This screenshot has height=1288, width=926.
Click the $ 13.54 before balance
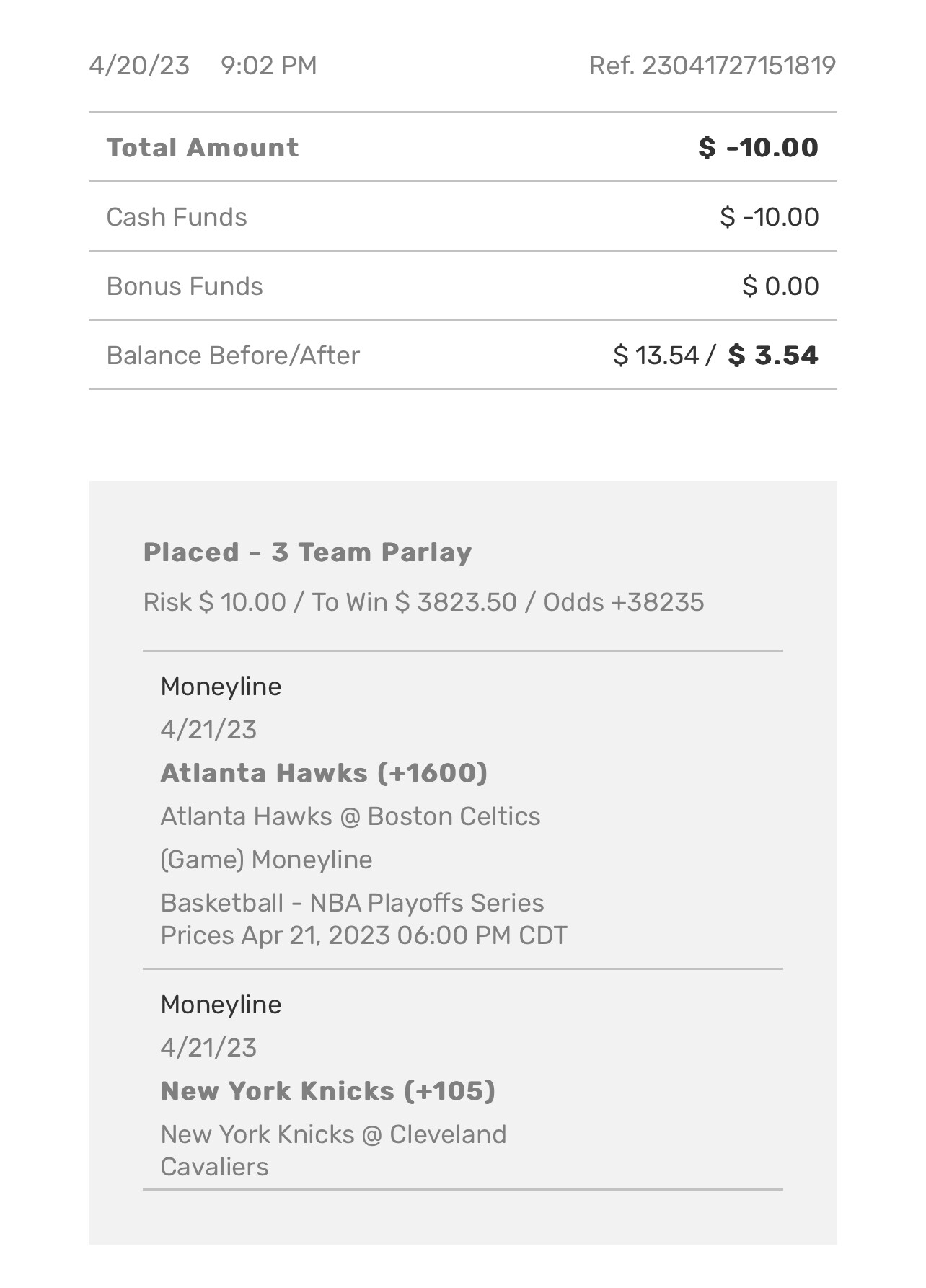point(656,356)
